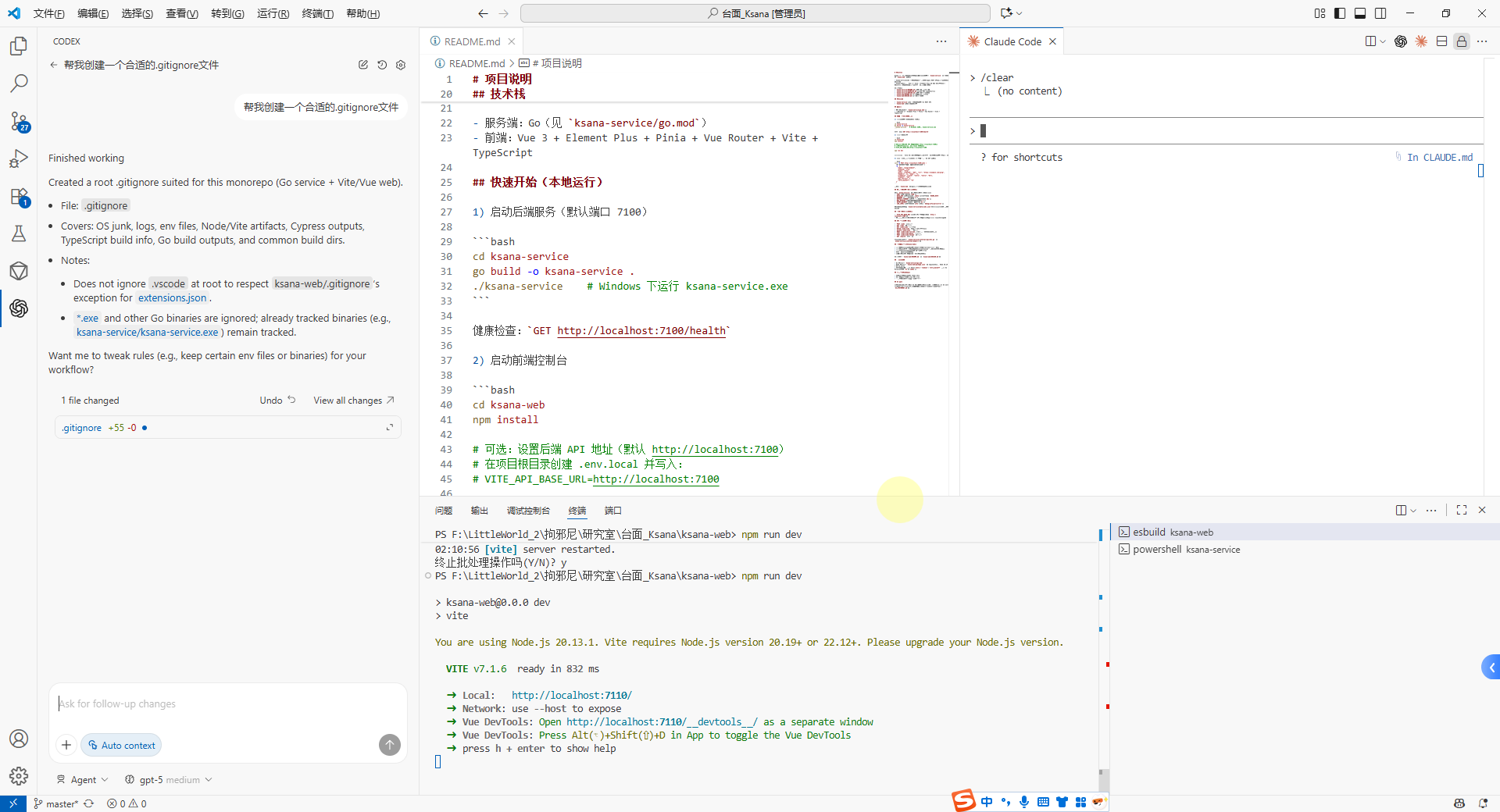Screen dimensions: 1500x812
Task: Add attachment with the plus button
Action: click(x=66, y=745)
